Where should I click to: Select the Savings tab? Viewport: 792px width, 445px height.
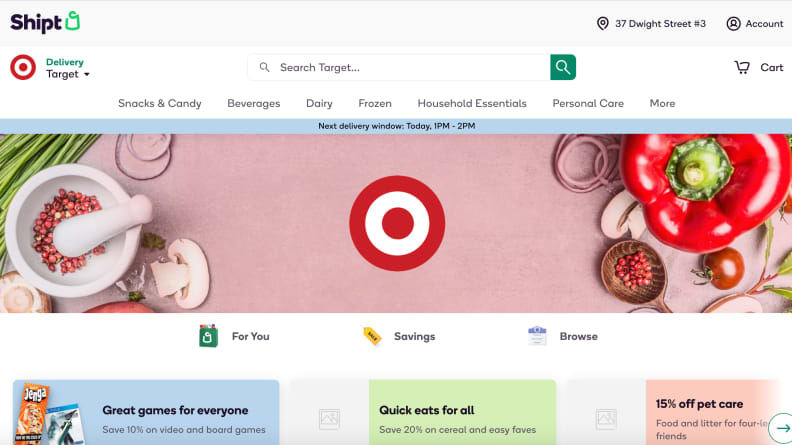point(414,336)
